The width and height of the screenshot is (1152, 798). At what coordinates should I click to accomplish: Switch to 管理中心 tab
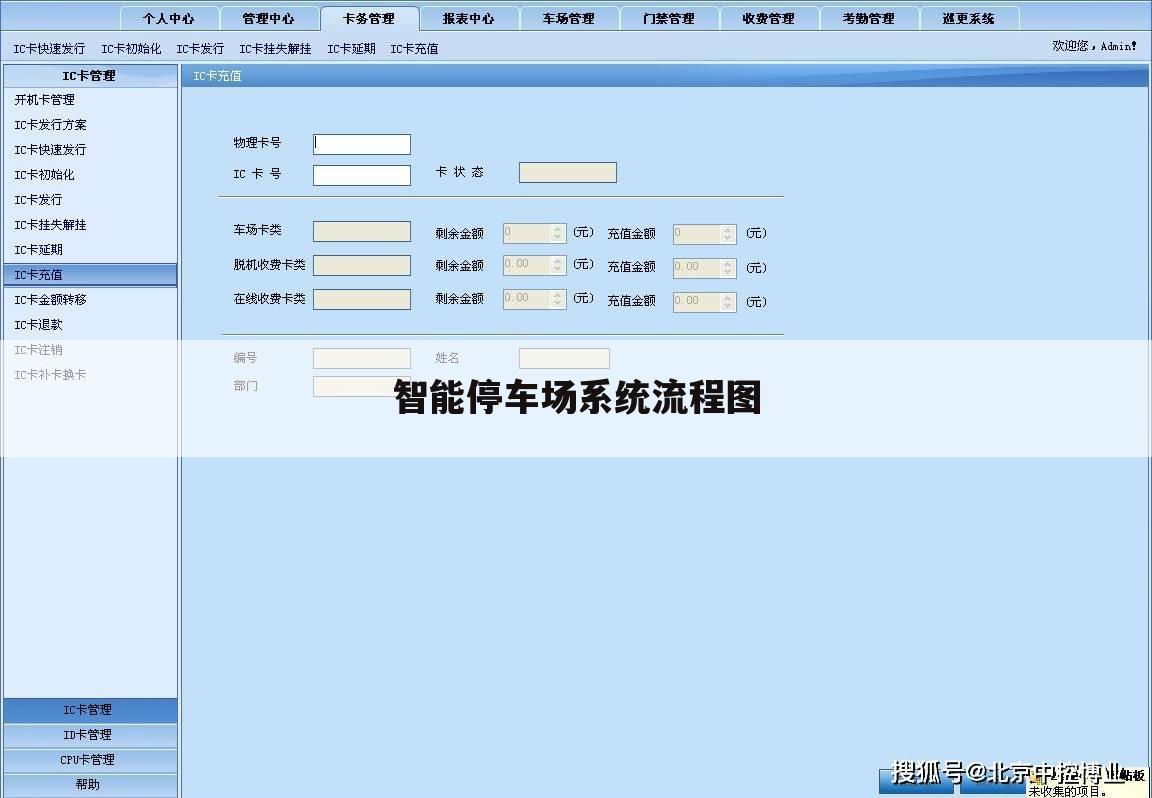pyautogui.click(x=269, y=18)
